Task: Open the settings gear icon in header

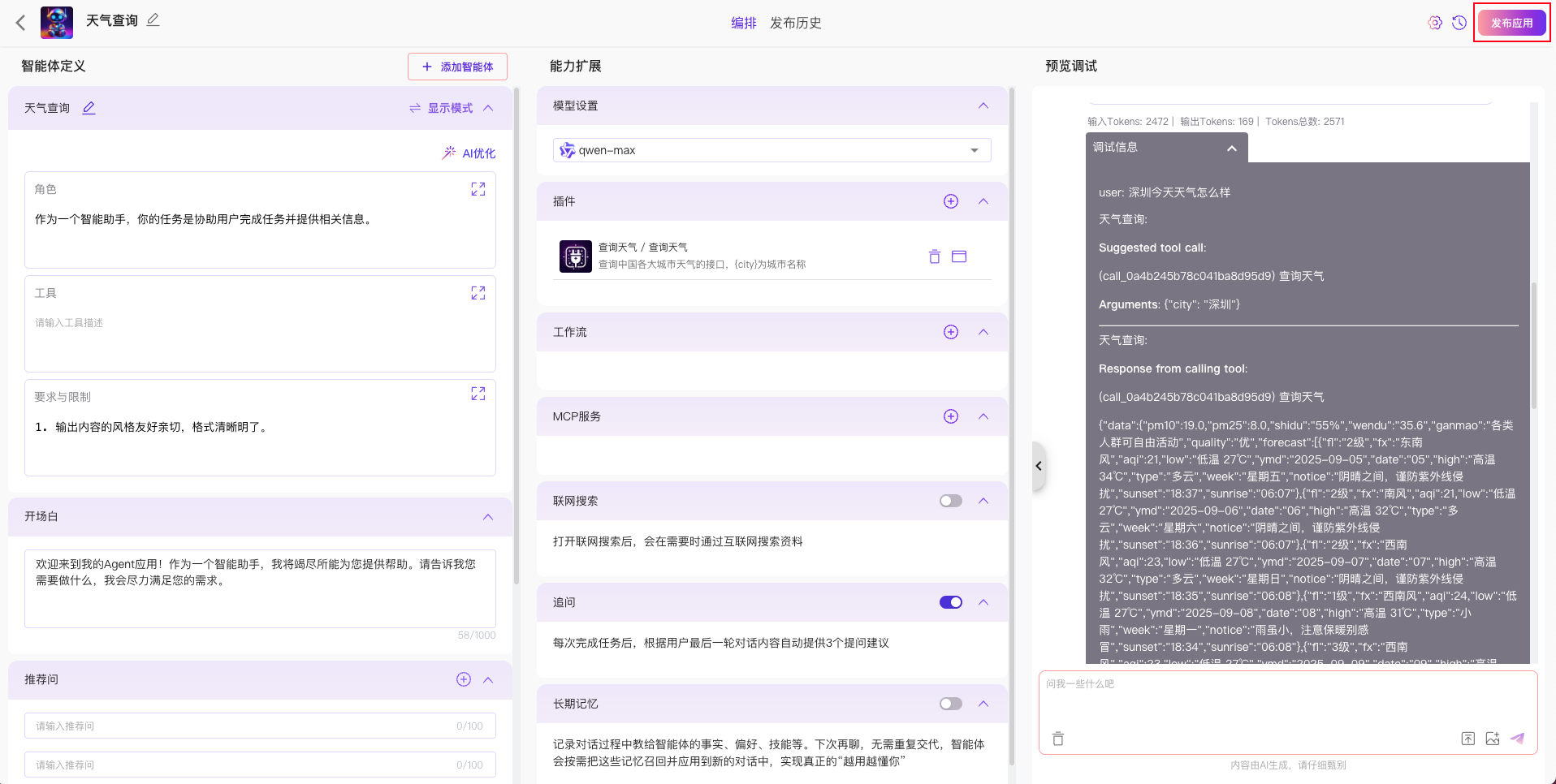Action: click(x=1435, y=23)
